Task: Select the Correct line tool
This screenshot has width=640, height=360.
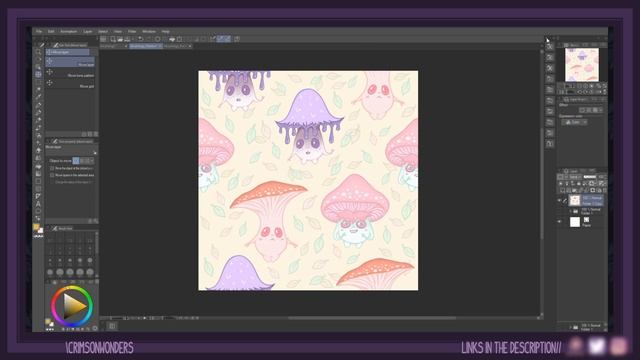Action: pos(38,219)
